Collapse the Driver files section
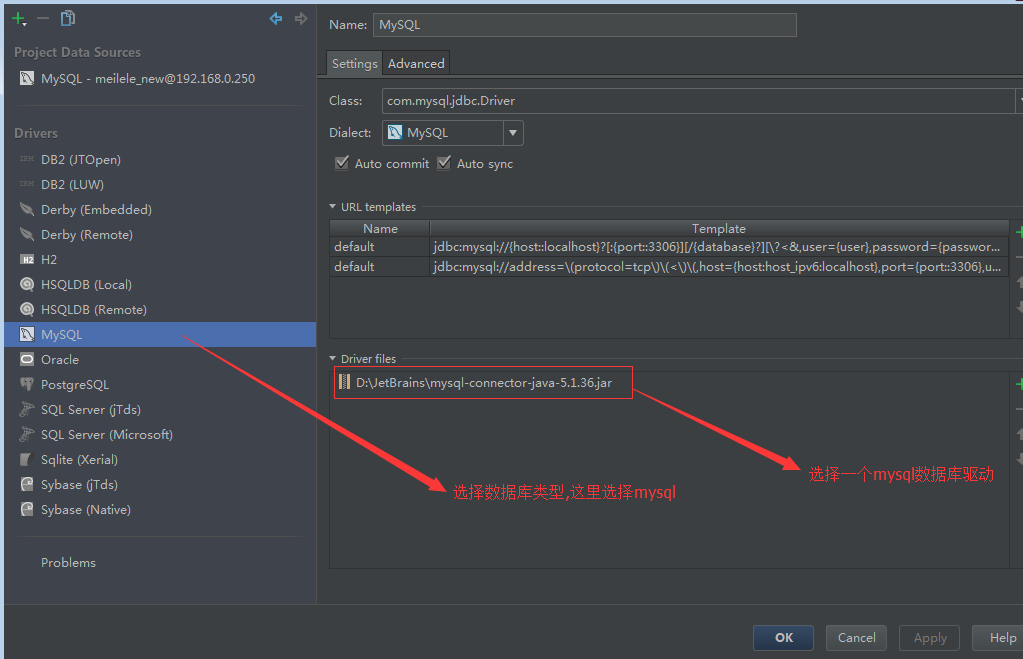The width and height of the screenshot is (1023, 659). click(333, 359)
